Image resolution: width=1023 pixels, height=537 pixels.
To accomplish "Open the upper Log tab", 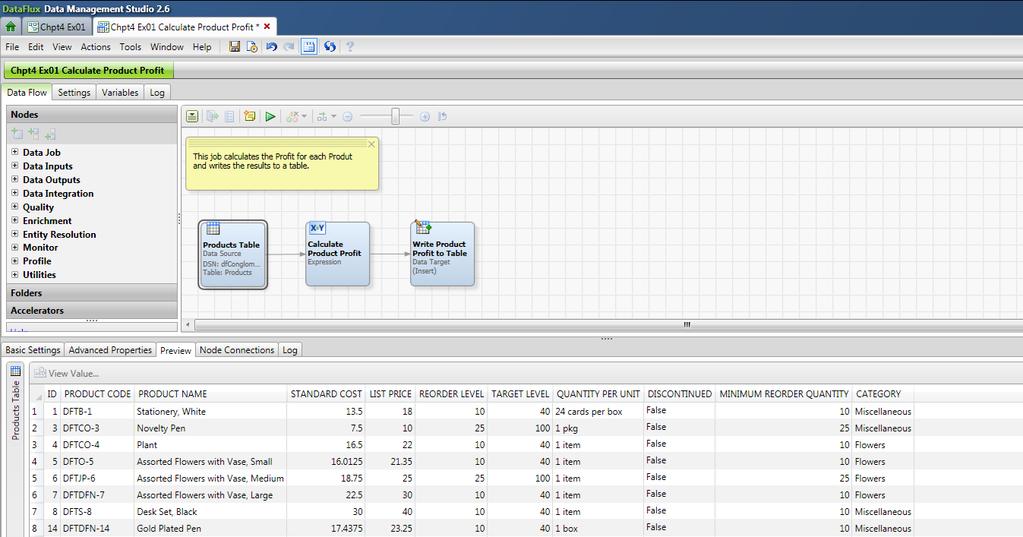I will click(157, 93).
